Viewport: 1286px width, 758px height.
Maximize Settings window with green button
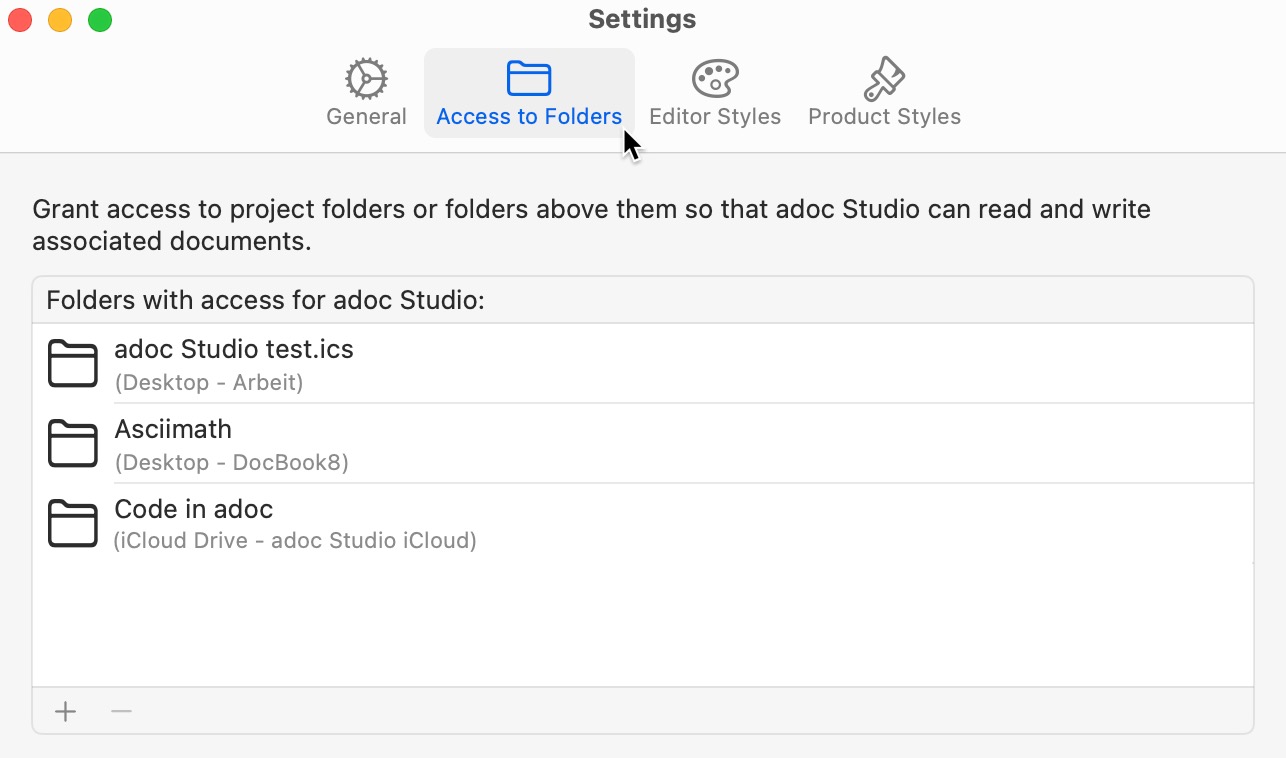[100, 20]
